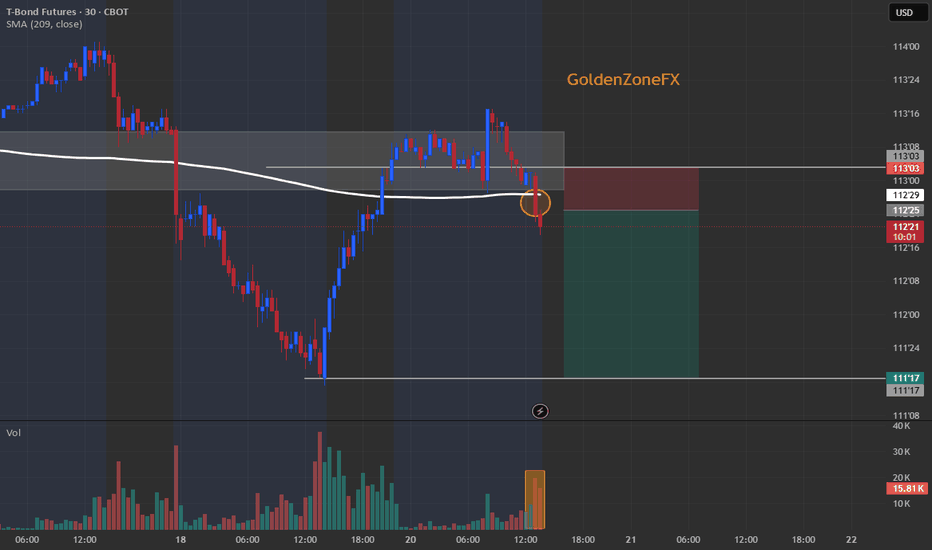Viewport: 932px width, 550px height.
Task: Click the gray 112'25 price label
Action: pos(905,210)
